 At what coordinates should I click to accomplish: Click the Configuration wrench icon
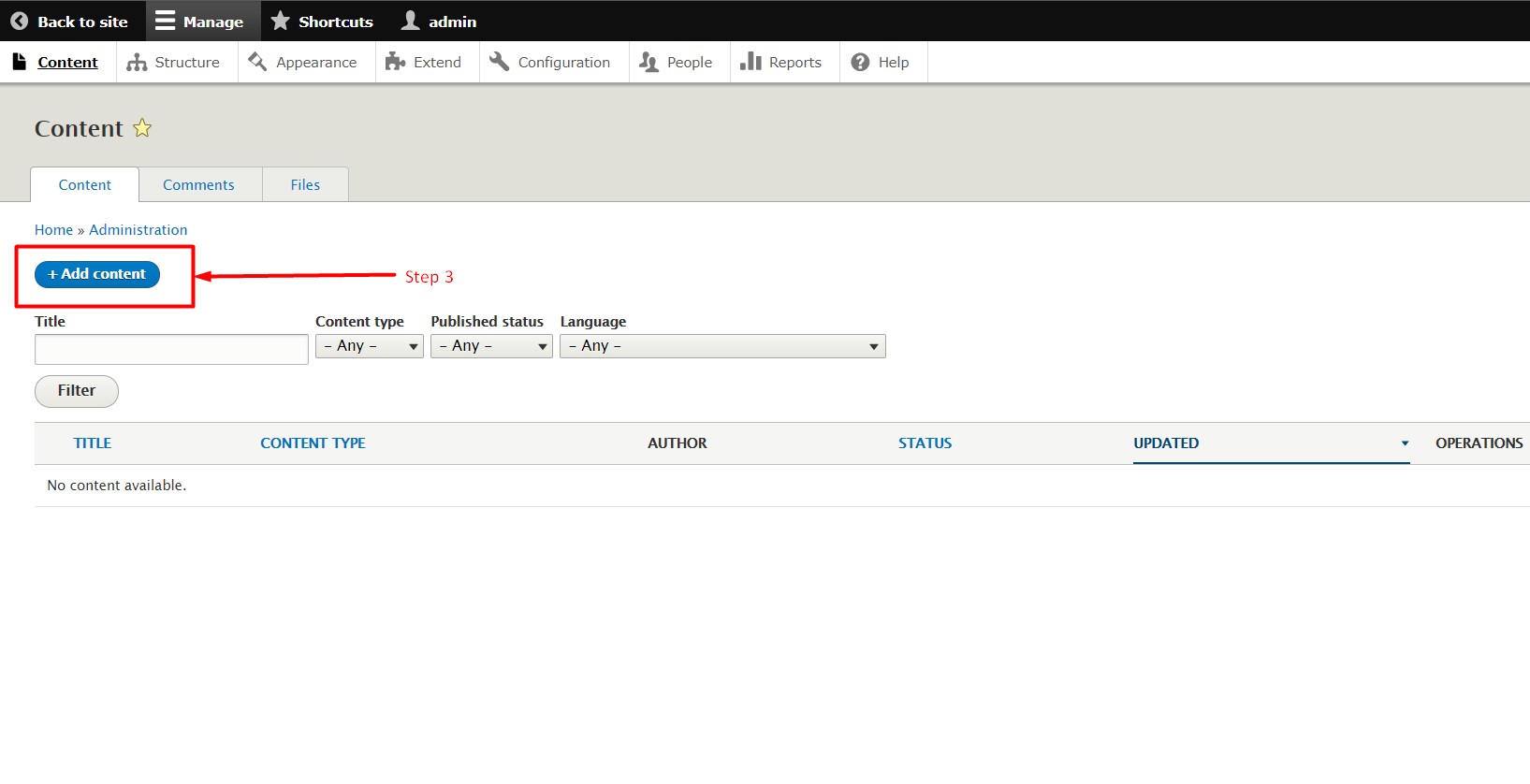[x=500, y=62]
